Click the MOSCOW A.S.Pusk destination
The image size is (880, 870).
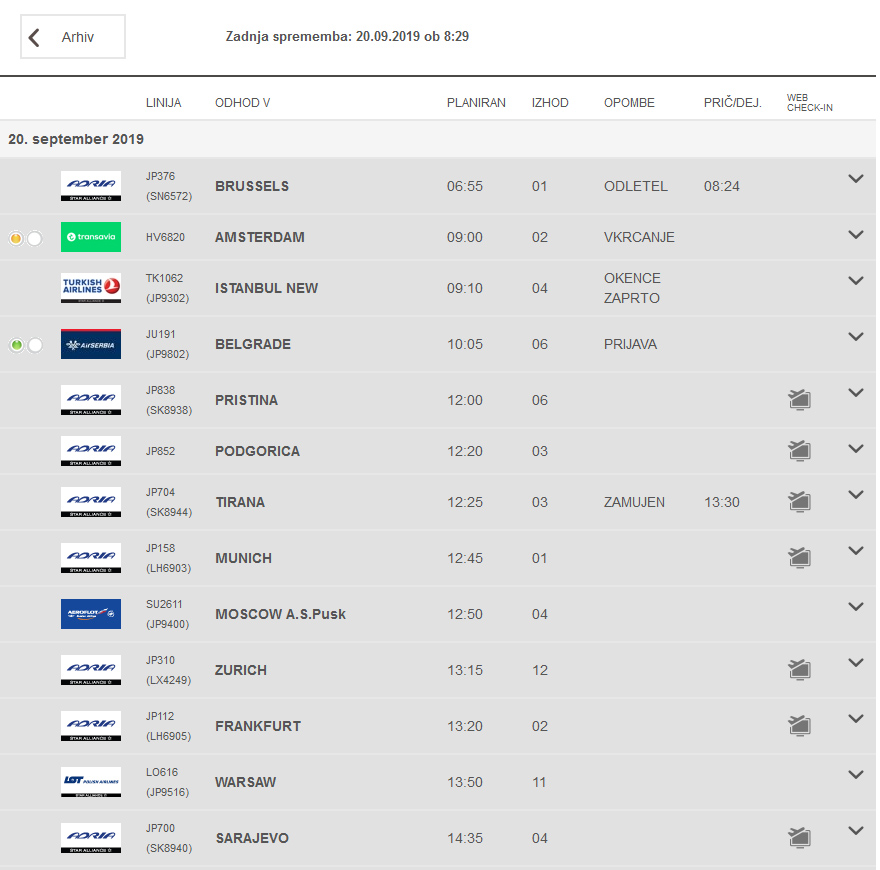click(x=280, y=614)
